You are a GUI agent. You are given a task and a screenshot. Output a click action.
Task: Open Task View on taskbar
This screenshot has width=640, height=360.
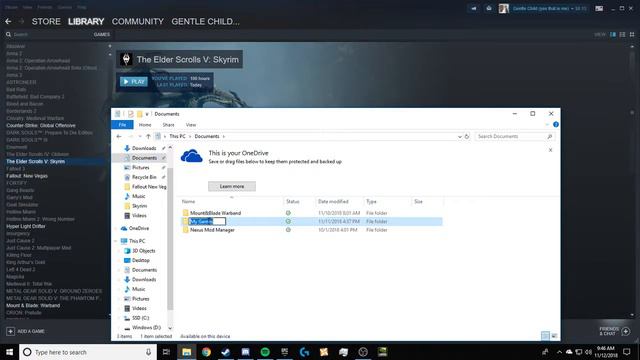(x=166, y=352)
